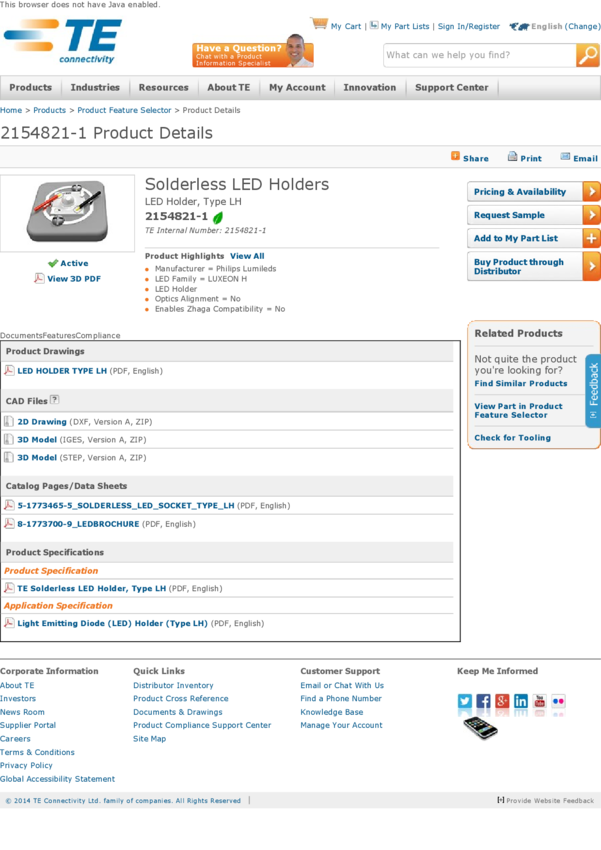Viewport: 601px width, 850px height.
Task: Click the My Part Lists icon
Action: (x=374, y=25)
